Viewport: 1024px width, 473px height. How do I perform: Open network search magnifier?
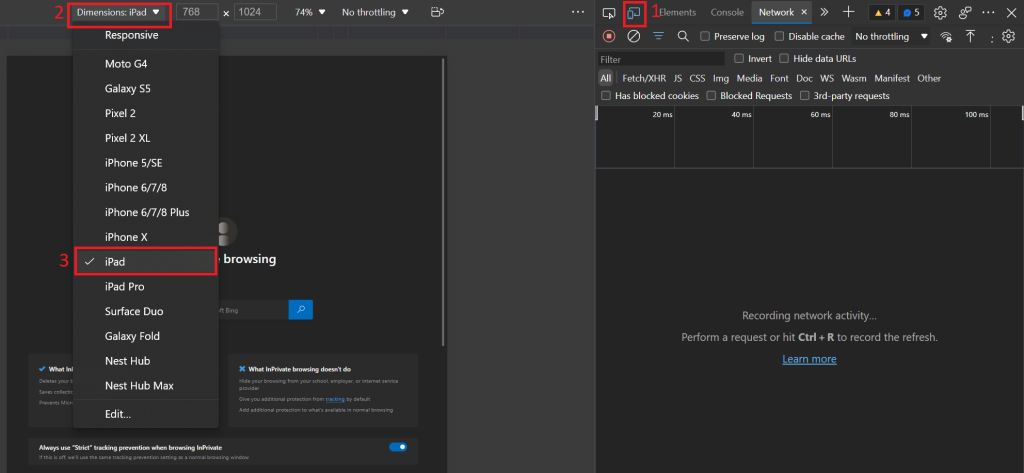click(x=683, y=37)
